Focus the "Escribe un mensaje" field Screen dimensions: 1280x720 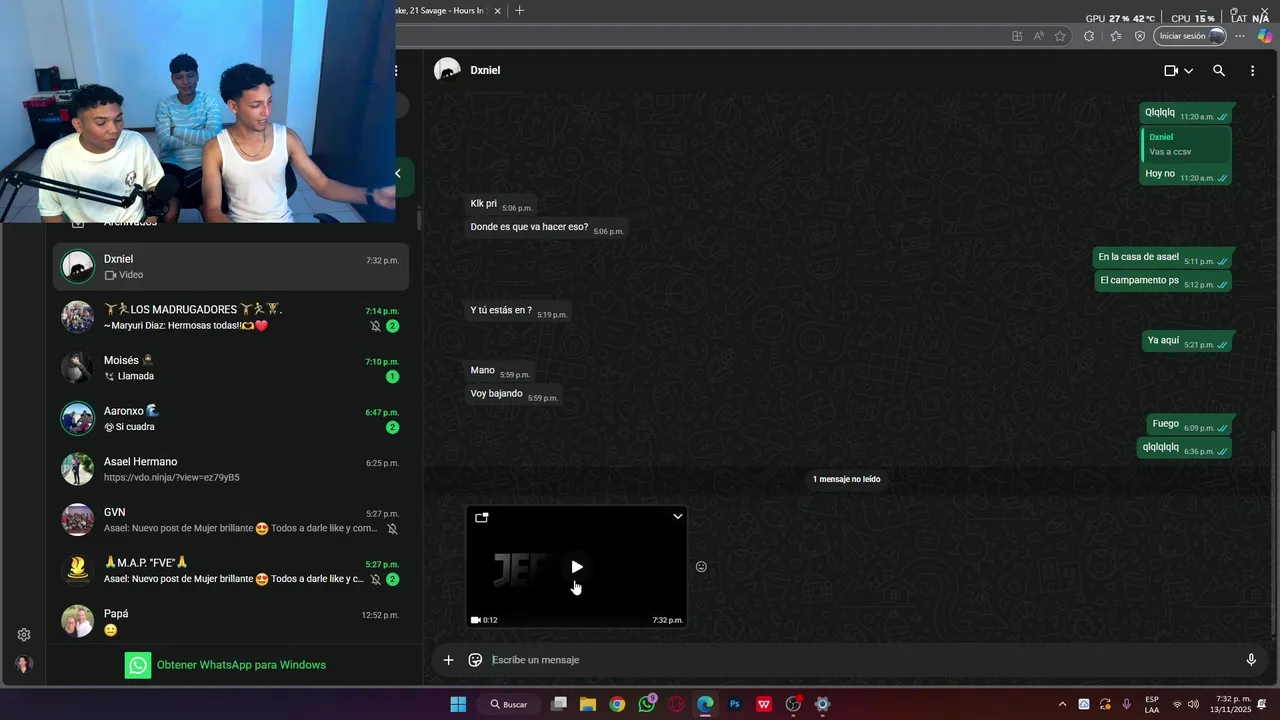pos(860,660)
